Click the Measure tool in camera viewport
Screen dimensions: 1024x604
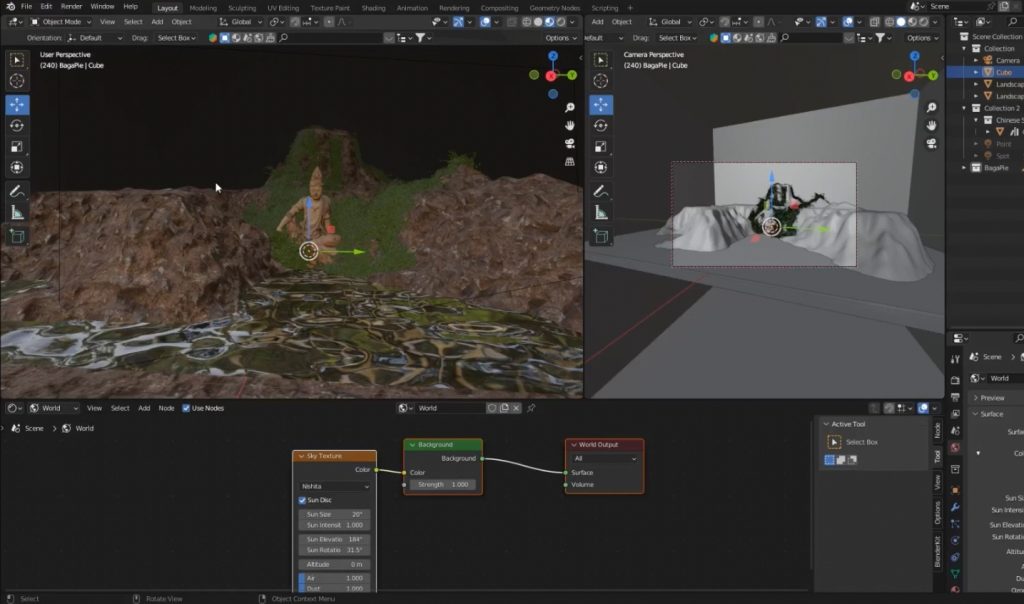601,213
